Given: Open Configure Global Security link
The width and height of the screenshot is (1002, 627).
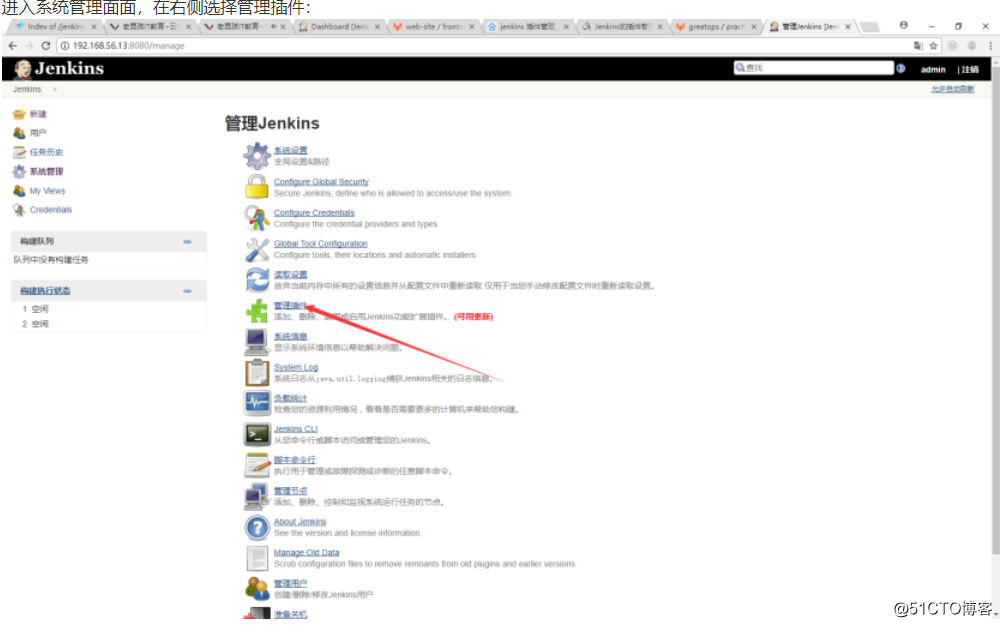Looking at the screenshot, I should pos(321,182).
